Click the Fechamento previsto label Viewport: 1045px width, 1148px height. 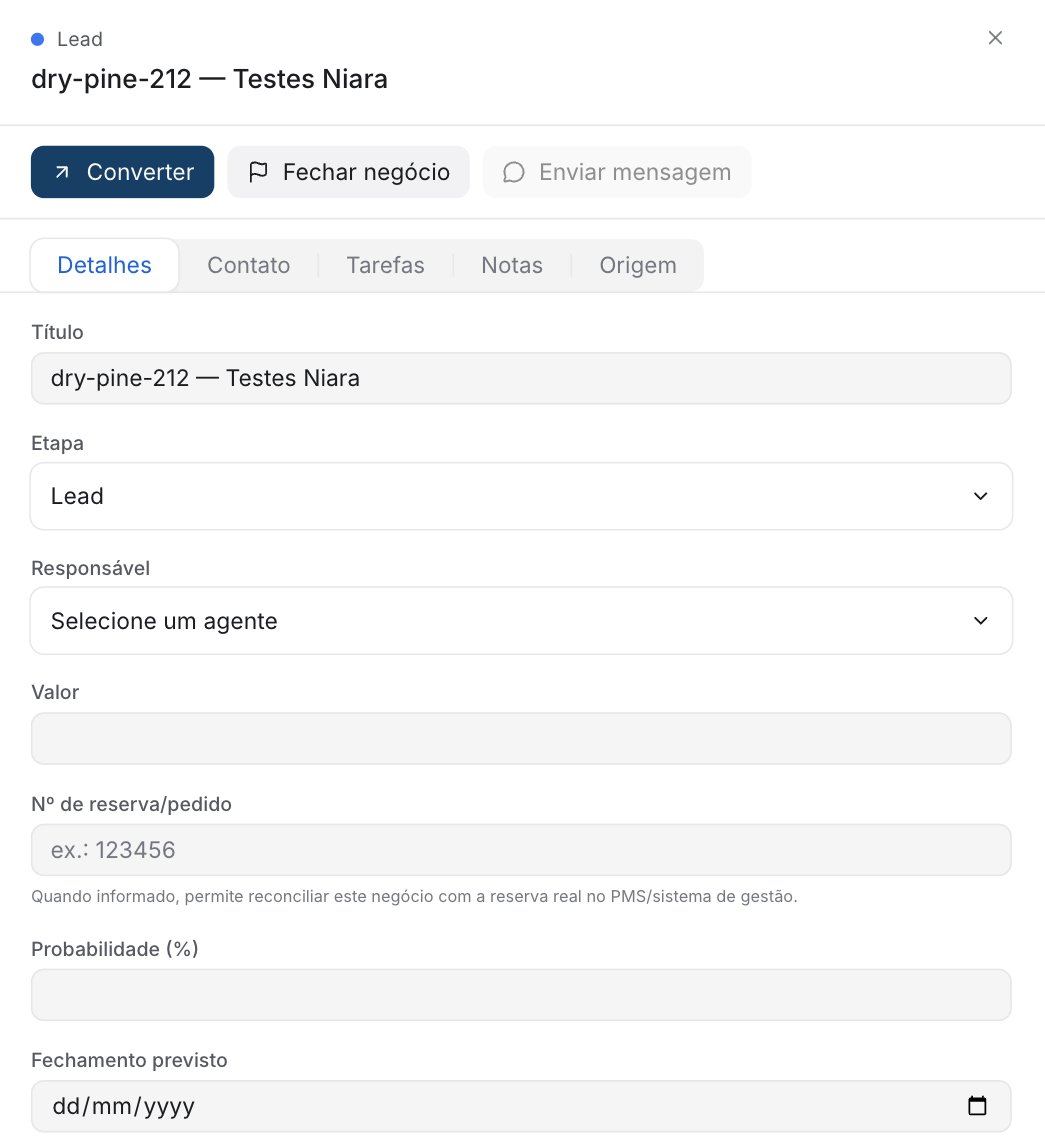coord(130,1060)
